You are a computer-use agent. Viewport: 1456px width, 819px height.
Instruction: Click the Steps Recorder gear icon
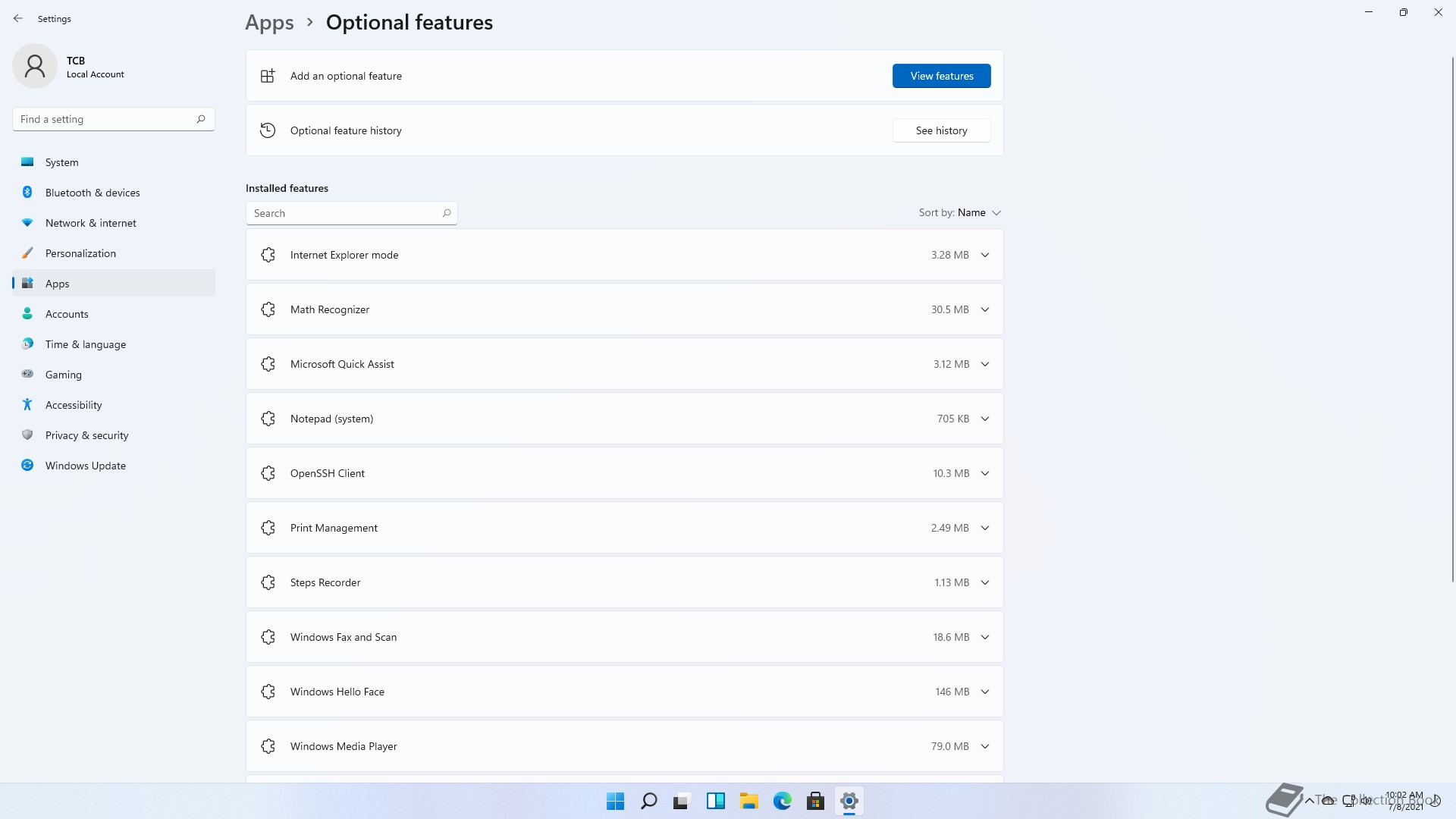click(x=268, y=582)
